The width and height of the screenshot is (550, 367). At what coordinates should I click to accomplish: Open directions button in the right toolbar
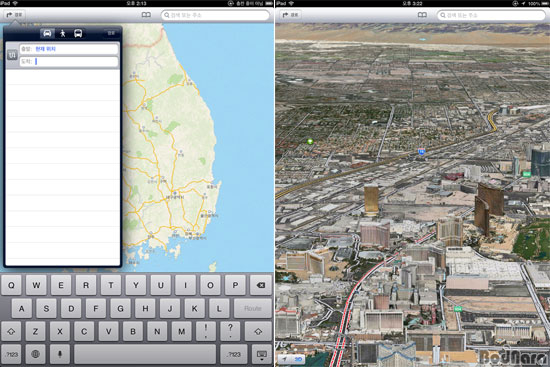[x=290, y=15]
